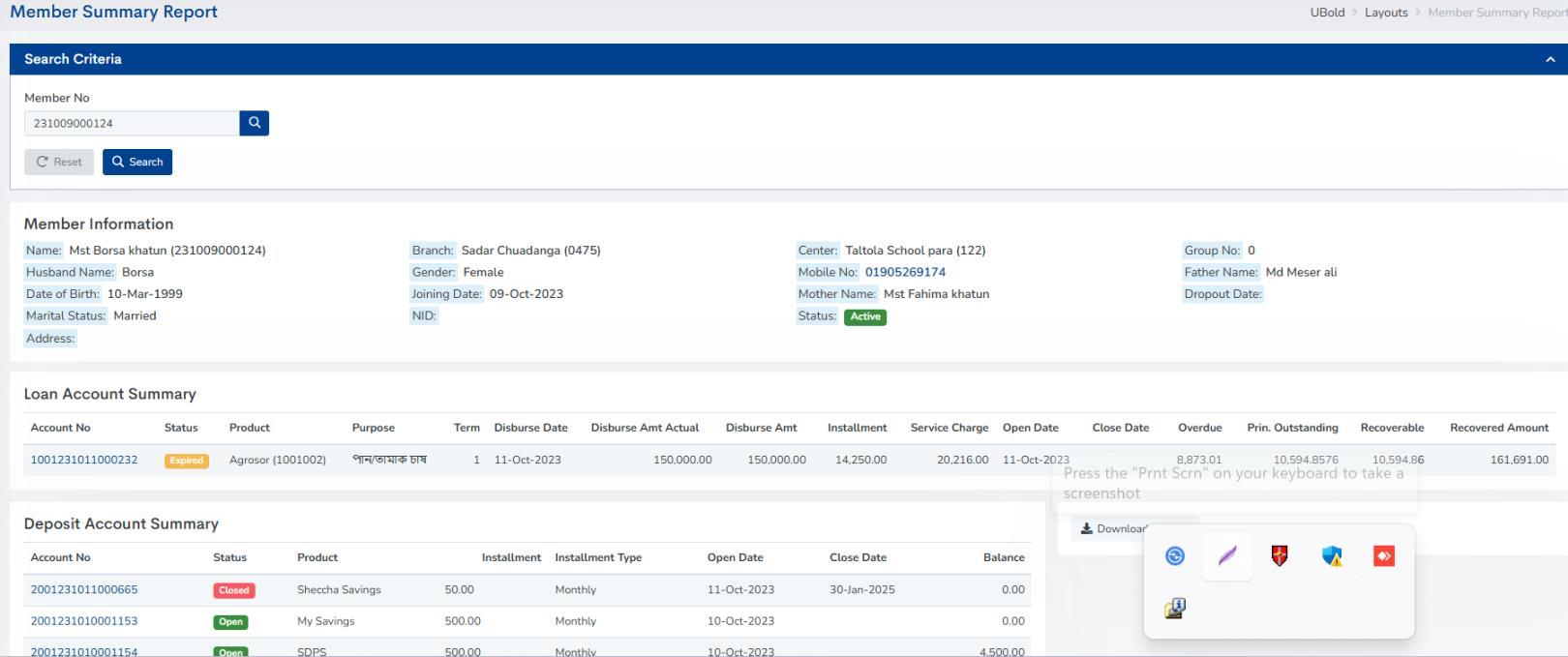Click the joining date 09-Oct-2023
1568x657 pixels.
tap(527, 294)
